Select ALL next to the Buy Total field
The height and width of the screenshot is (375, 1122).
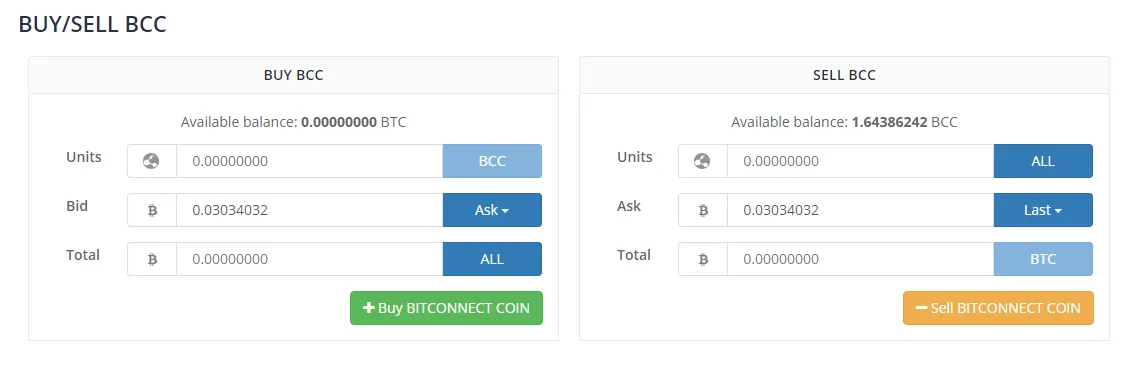pyautogui.click(x=492, y=259)
